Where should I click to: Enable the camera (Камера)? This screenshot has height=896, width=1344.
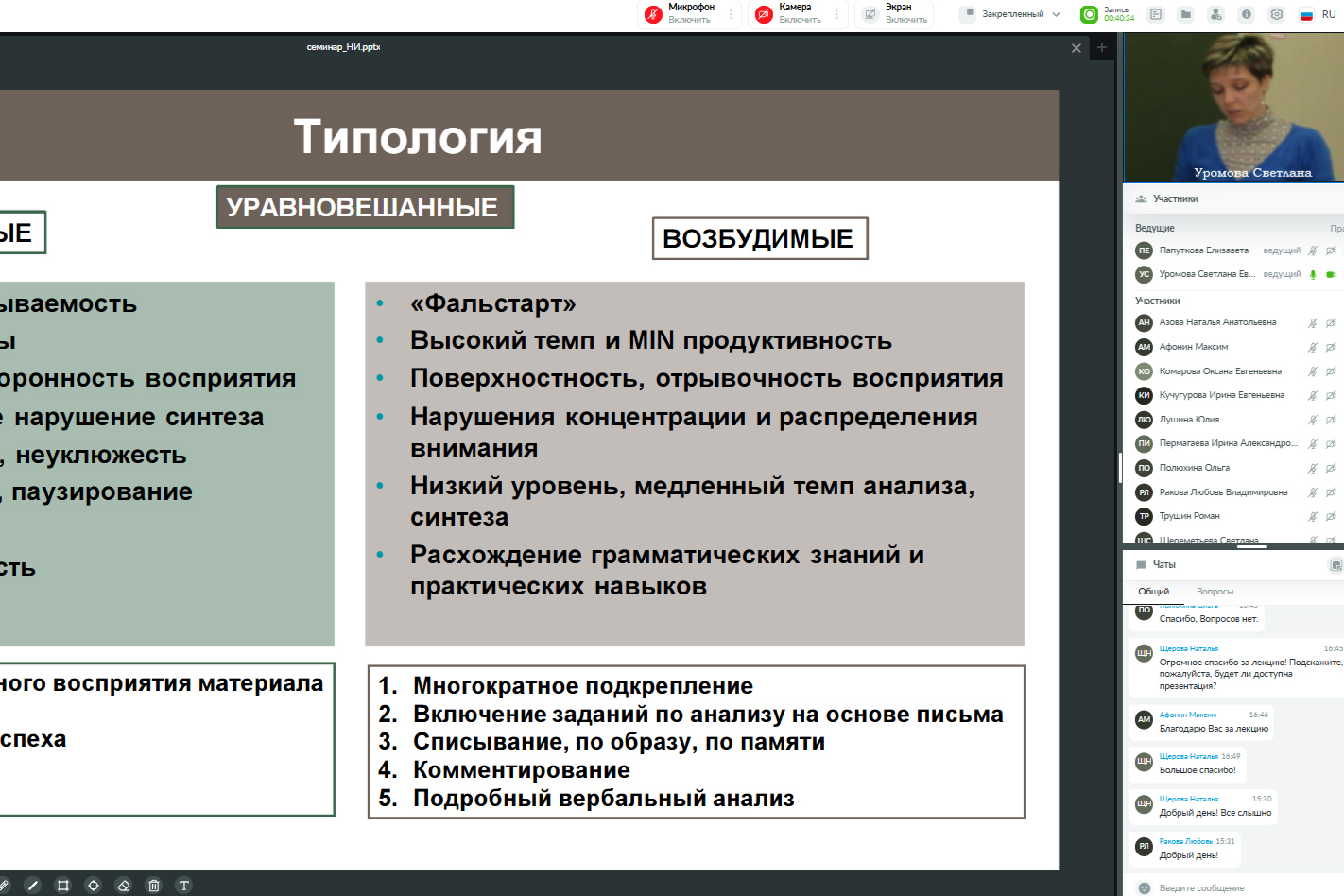pyautogui.click(x=765, y=14)
